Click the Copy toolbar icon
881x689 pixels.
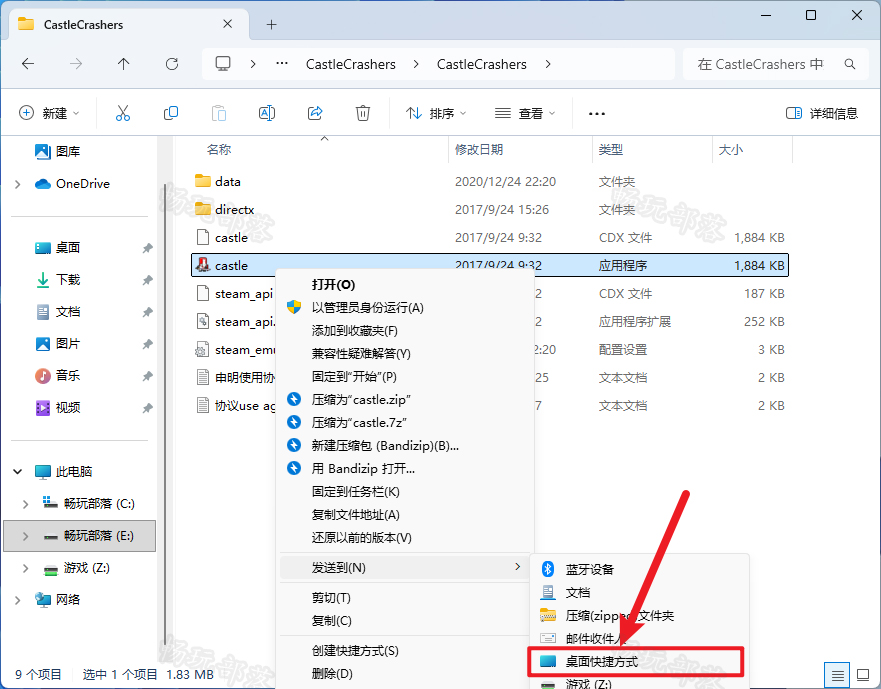[171, 114]
